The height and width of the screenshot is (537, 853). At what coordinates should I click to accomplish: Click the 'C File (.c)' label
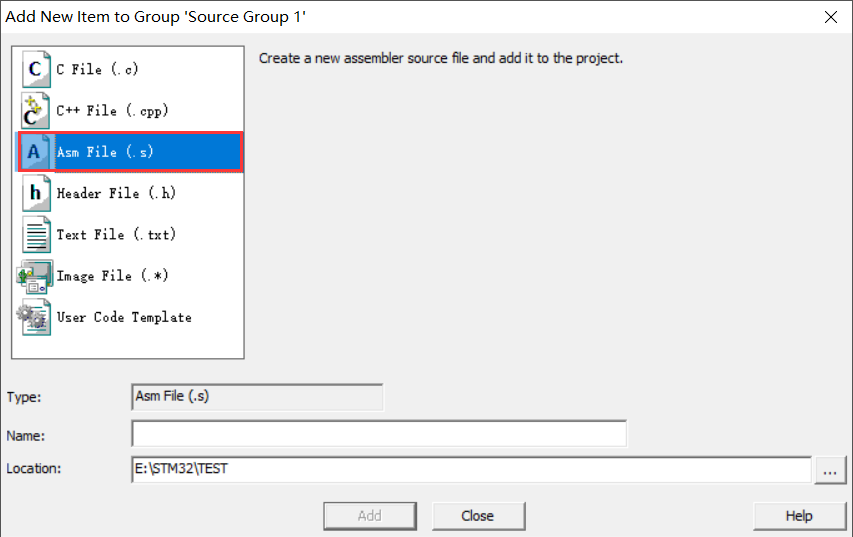tap(97, 69)
